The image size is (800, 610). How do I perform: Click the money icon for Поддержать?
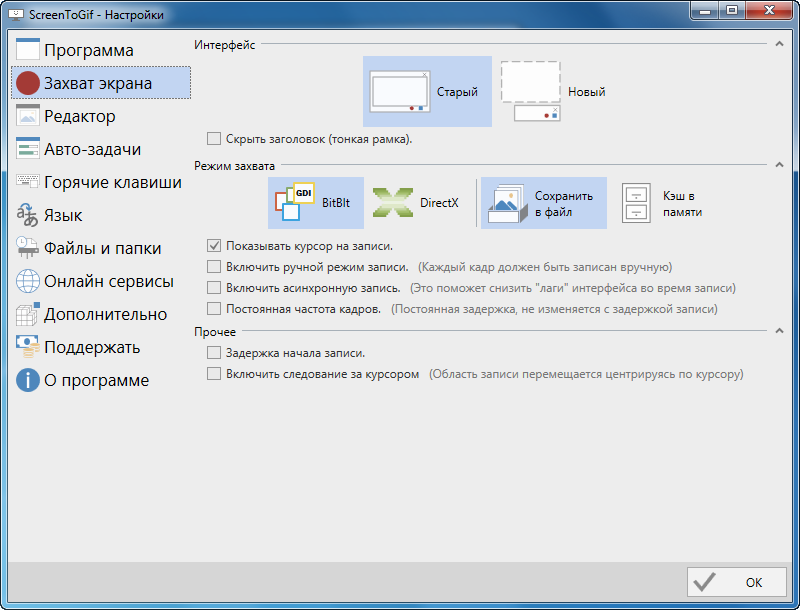click(28, 346)
